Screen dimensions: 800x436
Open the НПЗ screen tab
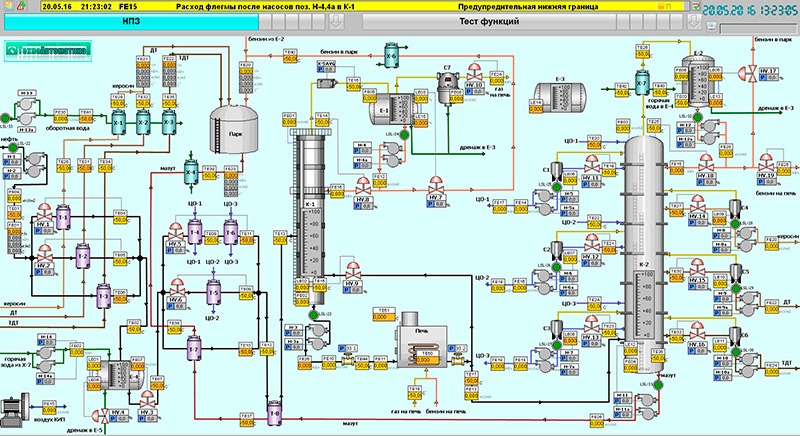click(130, 20)
